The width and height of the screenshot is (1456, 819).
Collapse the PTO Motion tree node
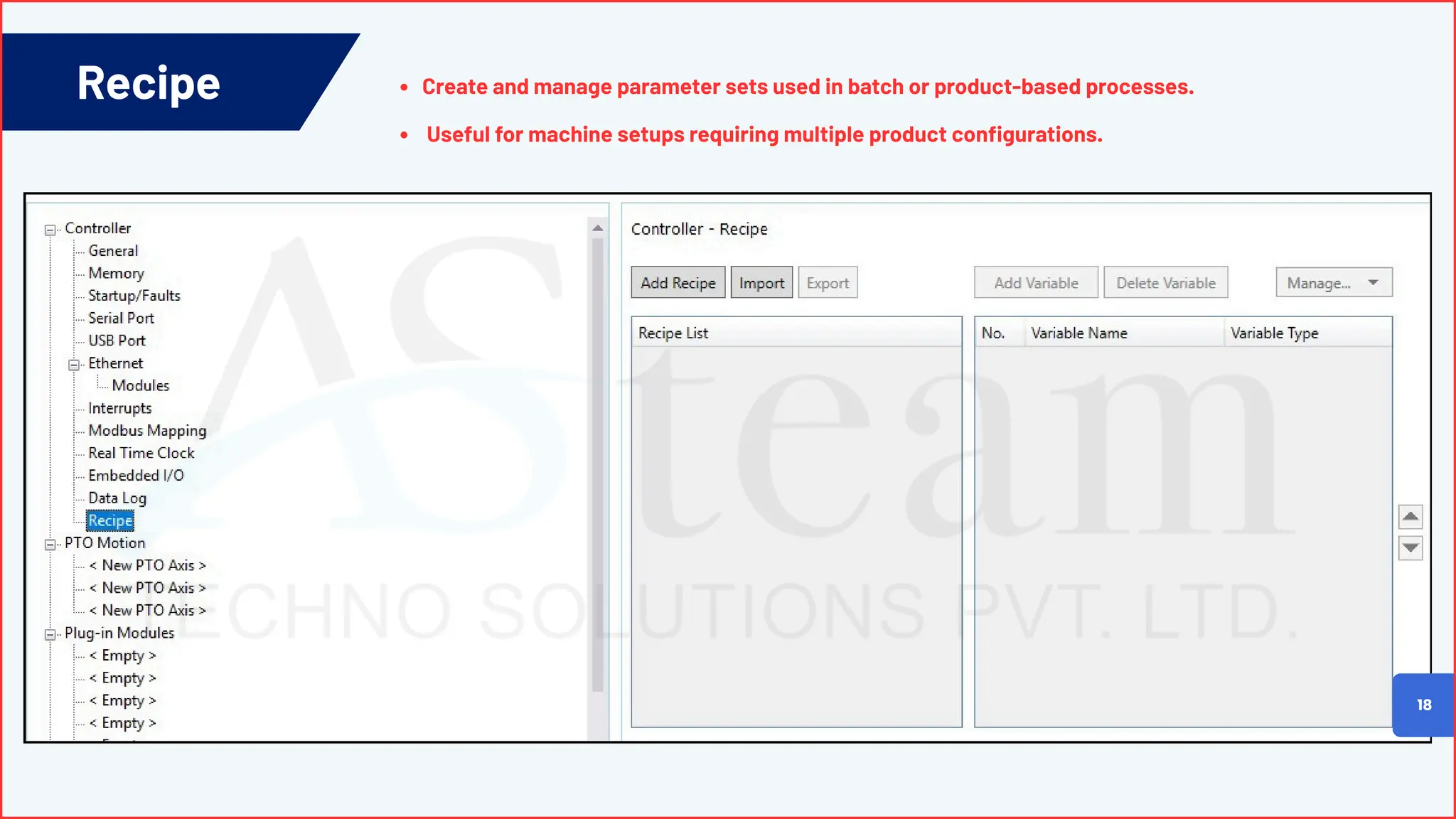point(50,545)
